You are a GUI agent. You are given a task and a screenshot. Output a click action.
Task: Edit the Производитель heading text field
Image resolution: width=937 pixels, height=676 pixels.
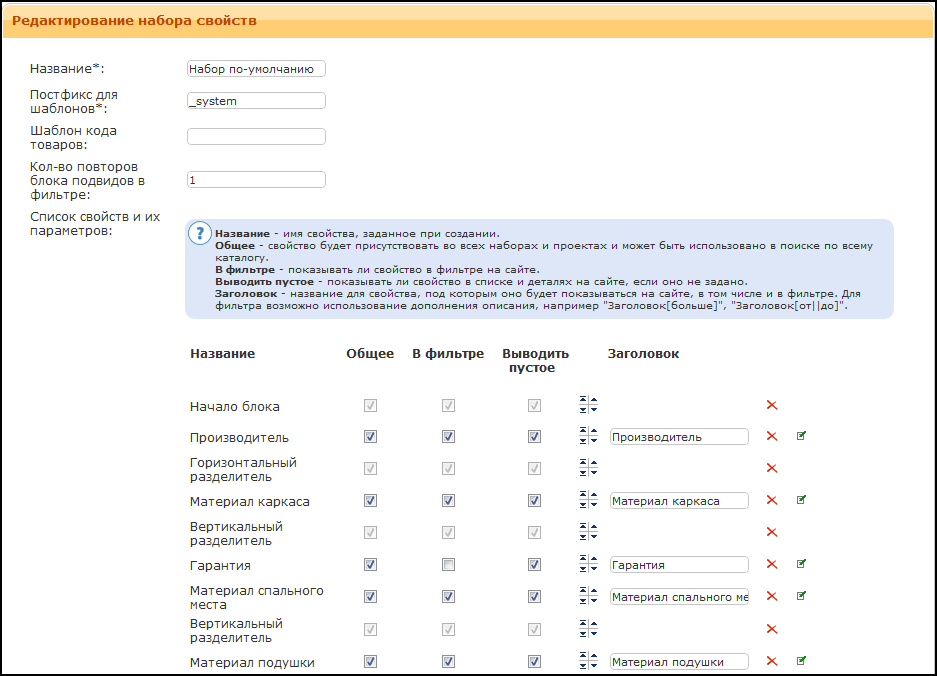pyautogui.click(x=679, y=437)
